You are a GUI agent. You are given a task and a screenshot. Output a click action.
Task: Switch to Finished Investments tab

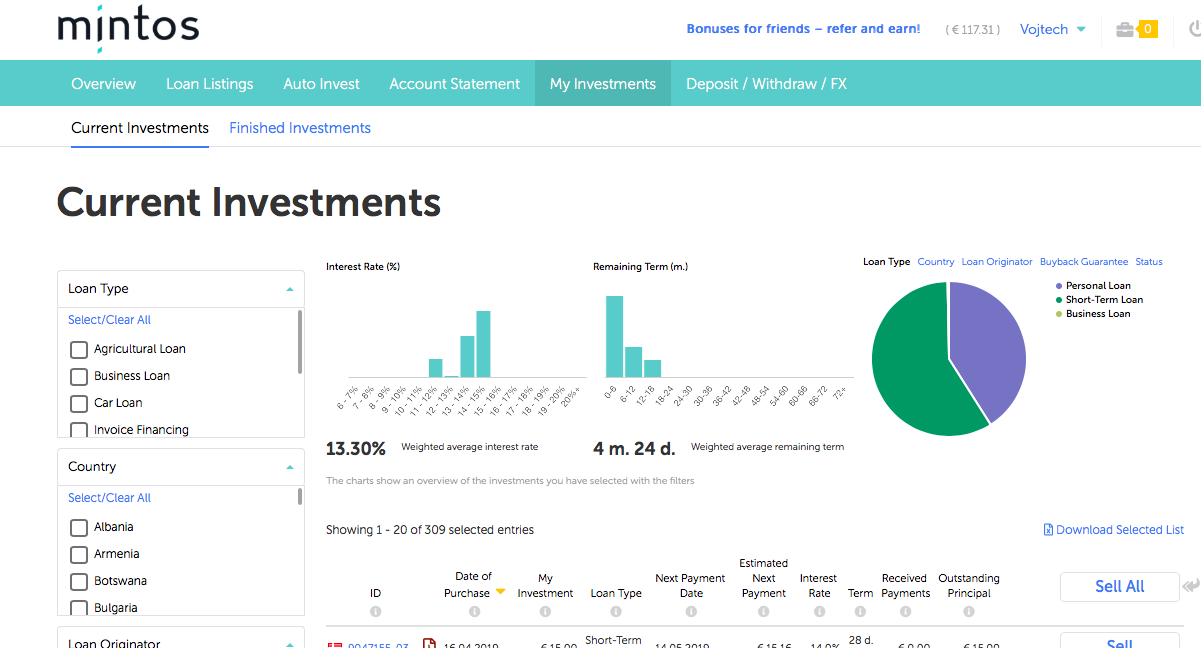(x=300, y=128)
